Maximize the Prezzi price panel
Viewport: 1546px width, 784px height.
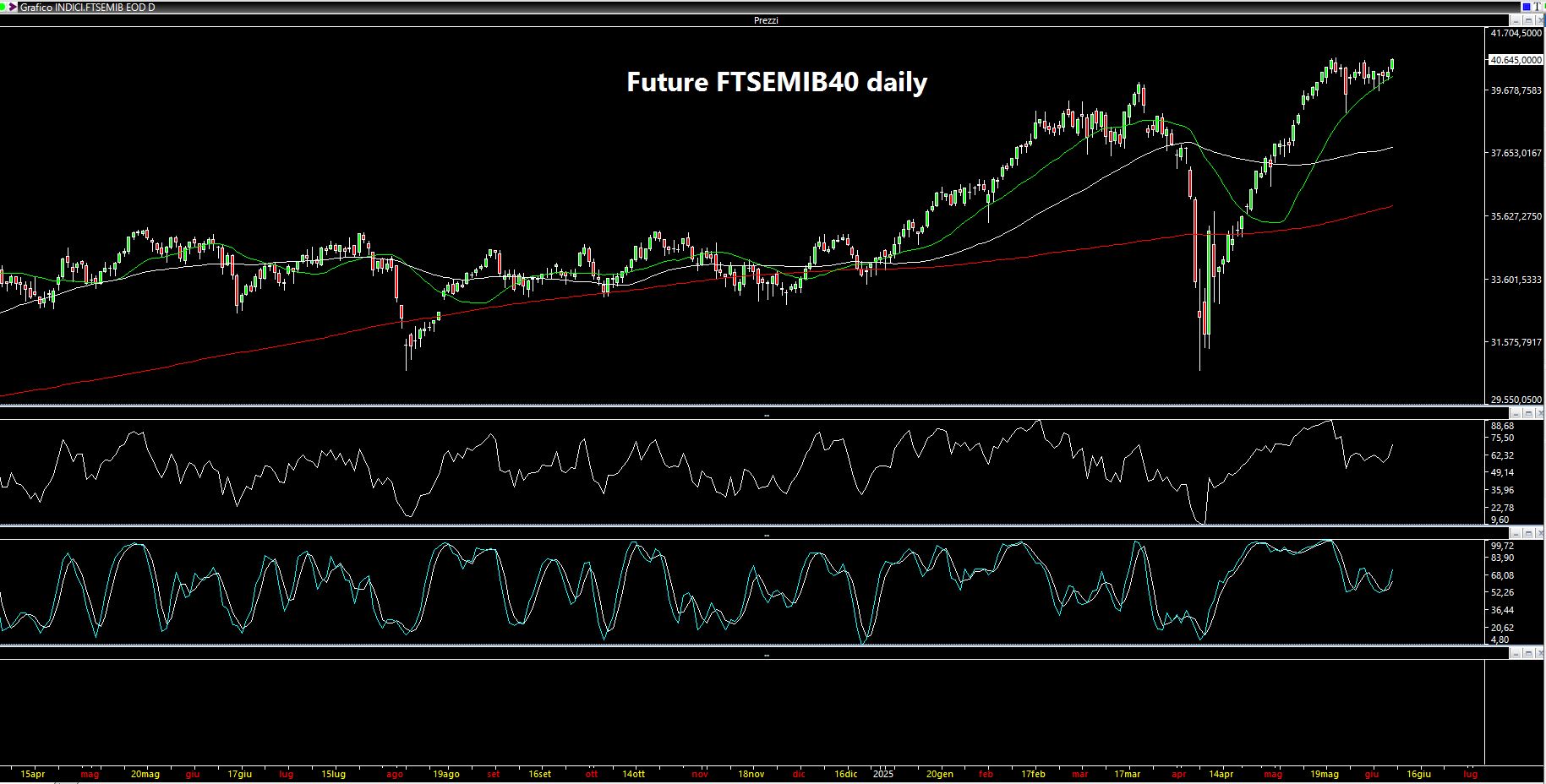click(1528, 20)
